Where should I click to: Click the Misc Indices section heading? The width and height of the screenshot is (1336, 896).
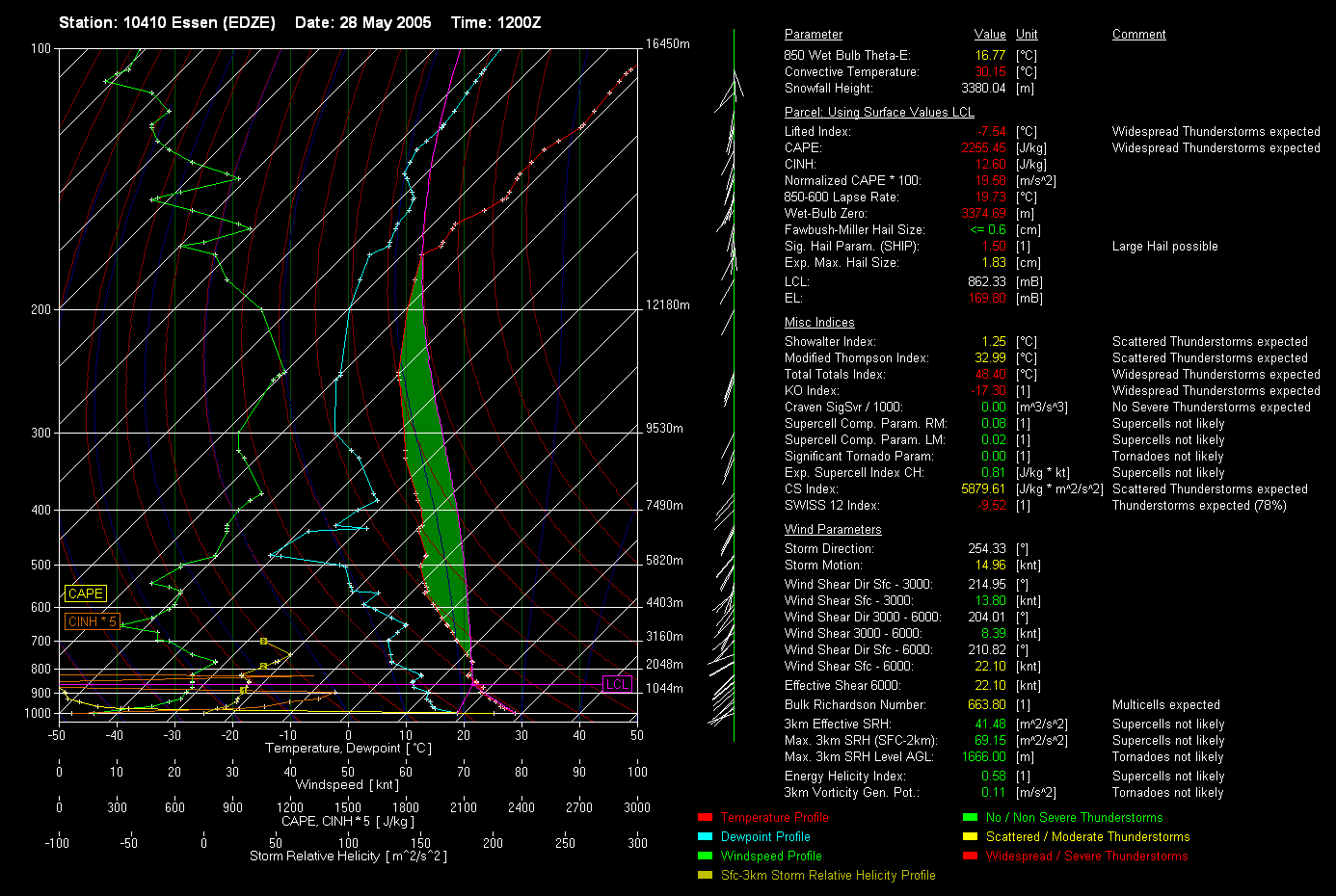tap(819, 323)
